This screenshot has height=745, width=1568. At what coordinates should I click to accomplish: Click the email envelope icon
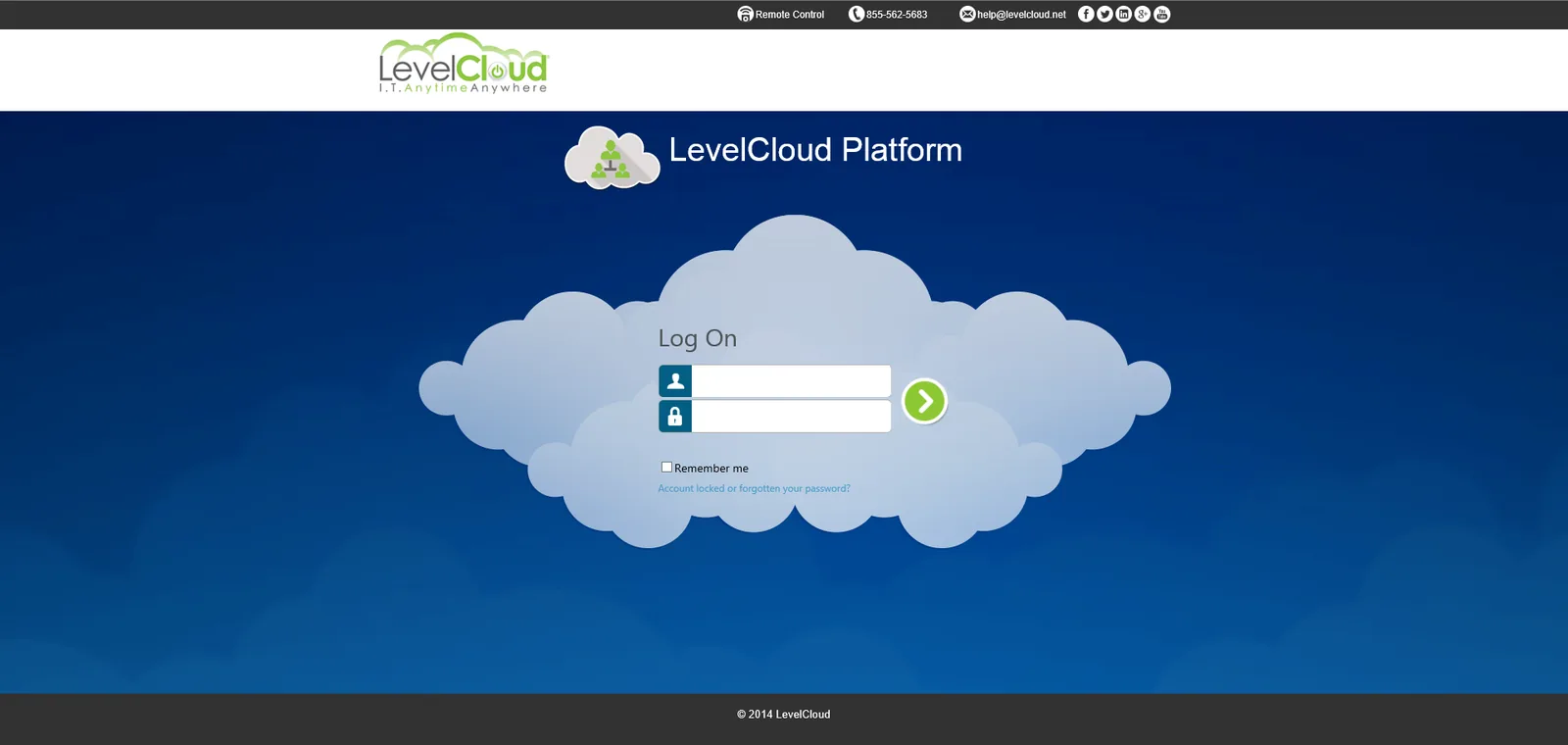(x=967, y=14)
